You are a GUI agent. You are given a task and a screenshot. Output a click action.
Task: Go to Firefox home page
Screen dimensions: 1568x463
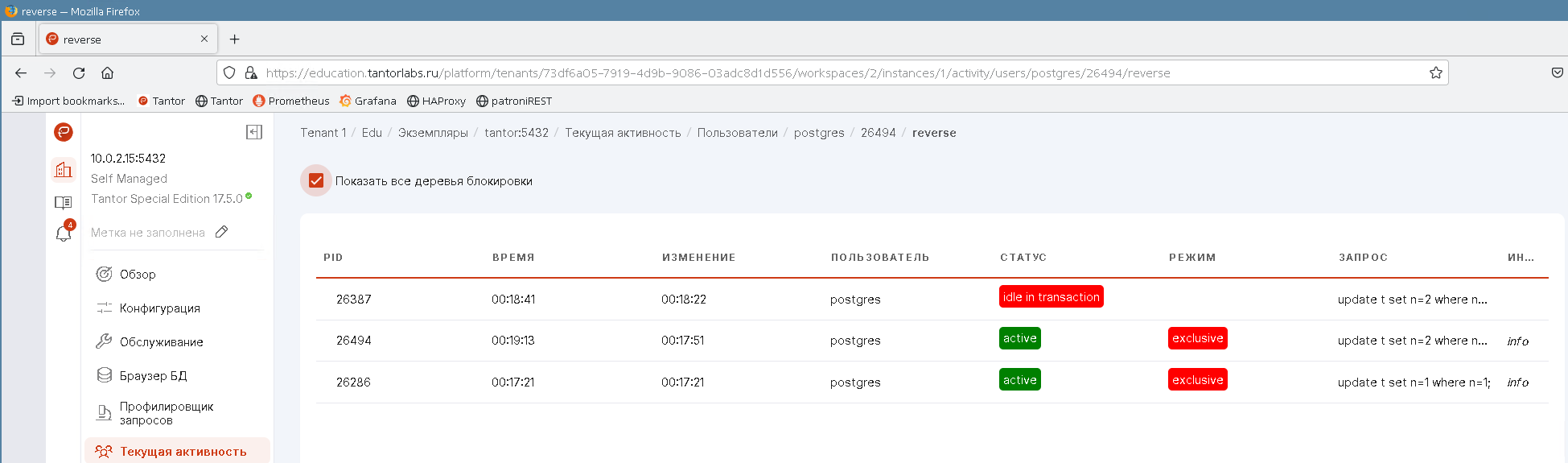[107, 72]
